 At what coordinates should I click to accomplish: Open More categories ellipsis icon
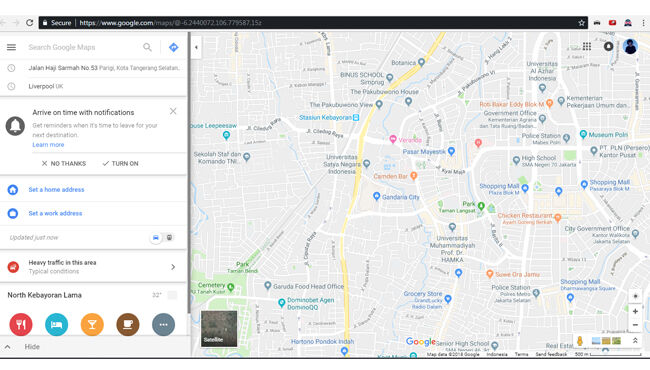pos(163,324)
